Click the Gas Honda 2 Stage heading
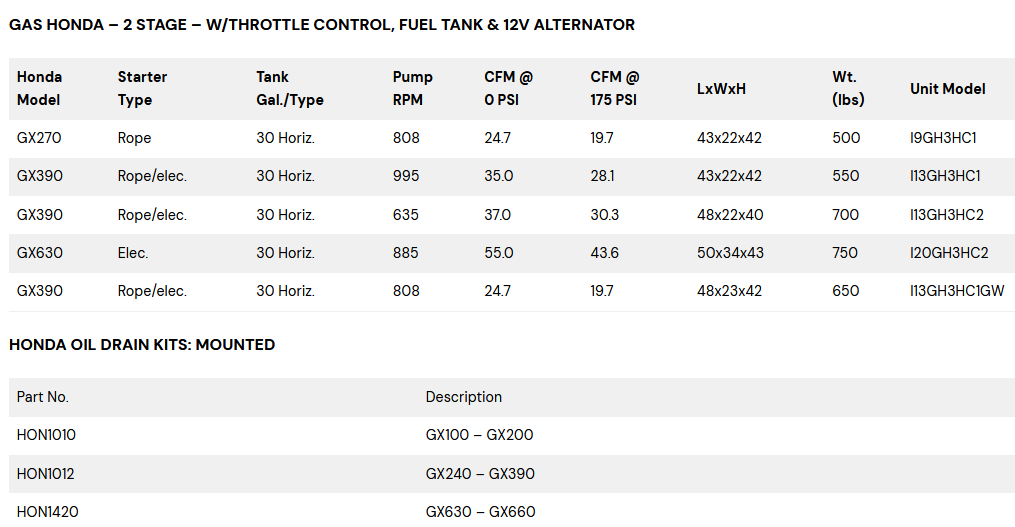 [x=322, y=25]
